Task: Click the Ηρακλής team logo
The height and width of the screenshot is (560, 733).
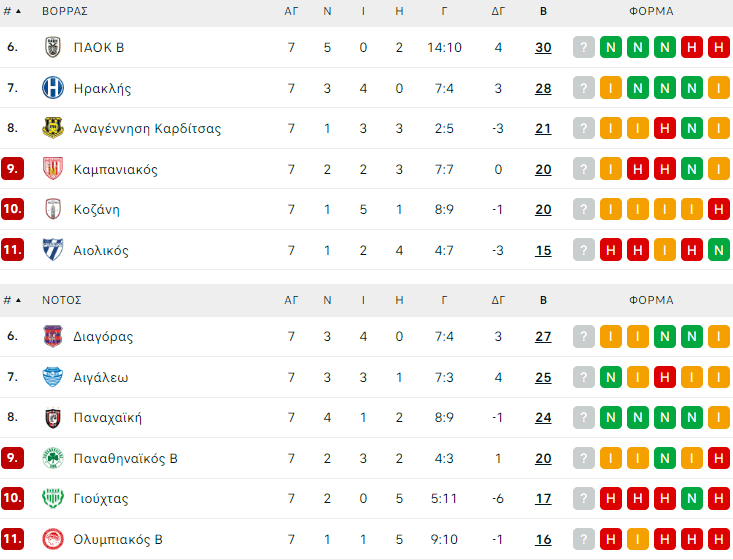Action: 53,88
